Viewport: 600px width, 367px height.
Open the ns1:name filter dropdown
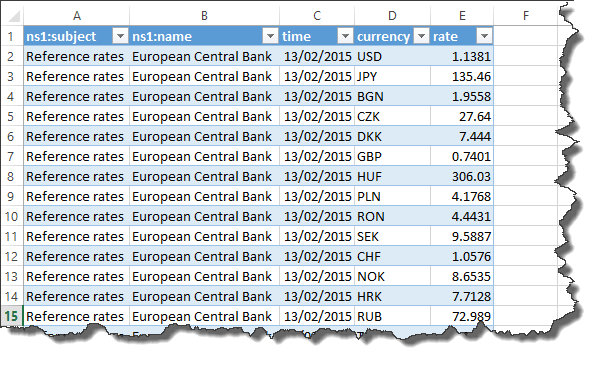point(270,36)
